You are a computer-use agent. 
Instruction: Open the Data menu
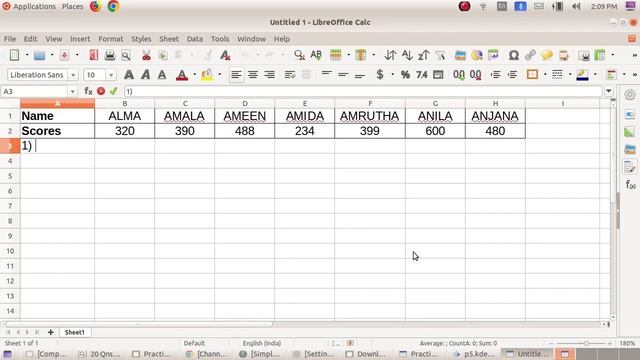[x=195, y=39]
